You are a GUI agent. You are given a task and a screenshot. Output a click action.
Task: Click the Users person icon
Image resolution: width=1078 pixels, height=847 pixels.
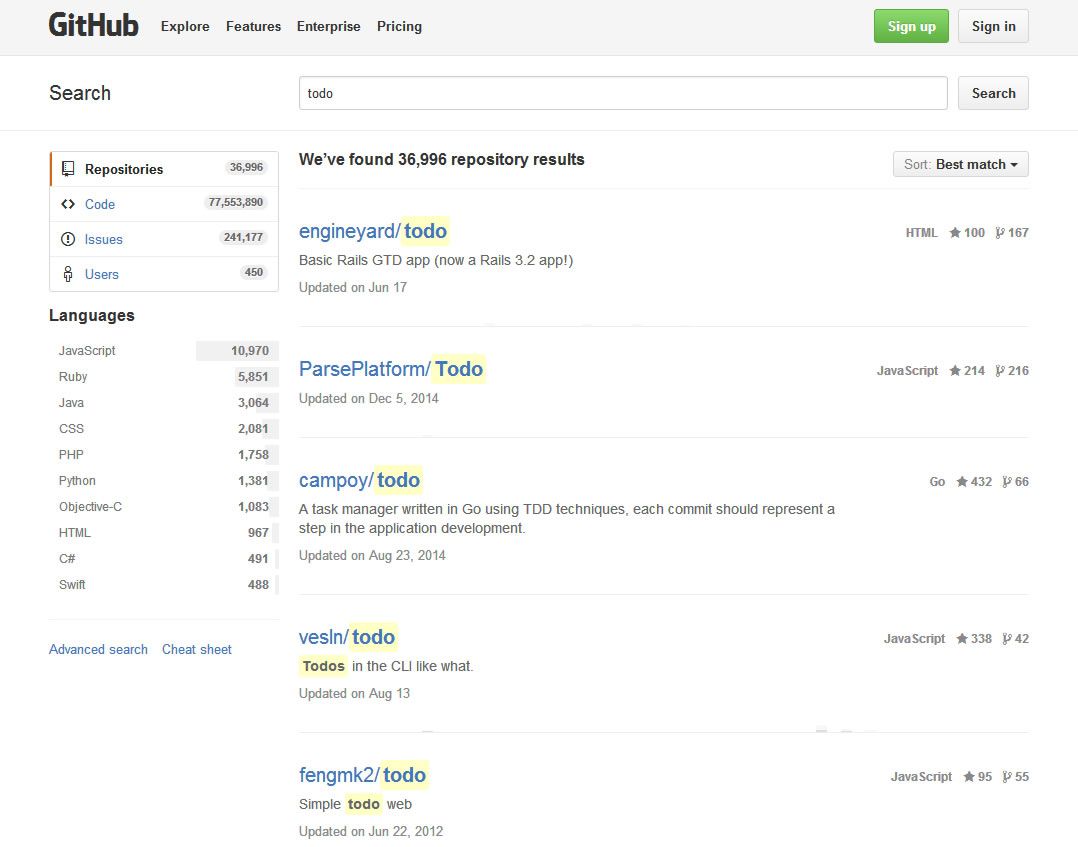pyautogui.click(x=67, y=274)
